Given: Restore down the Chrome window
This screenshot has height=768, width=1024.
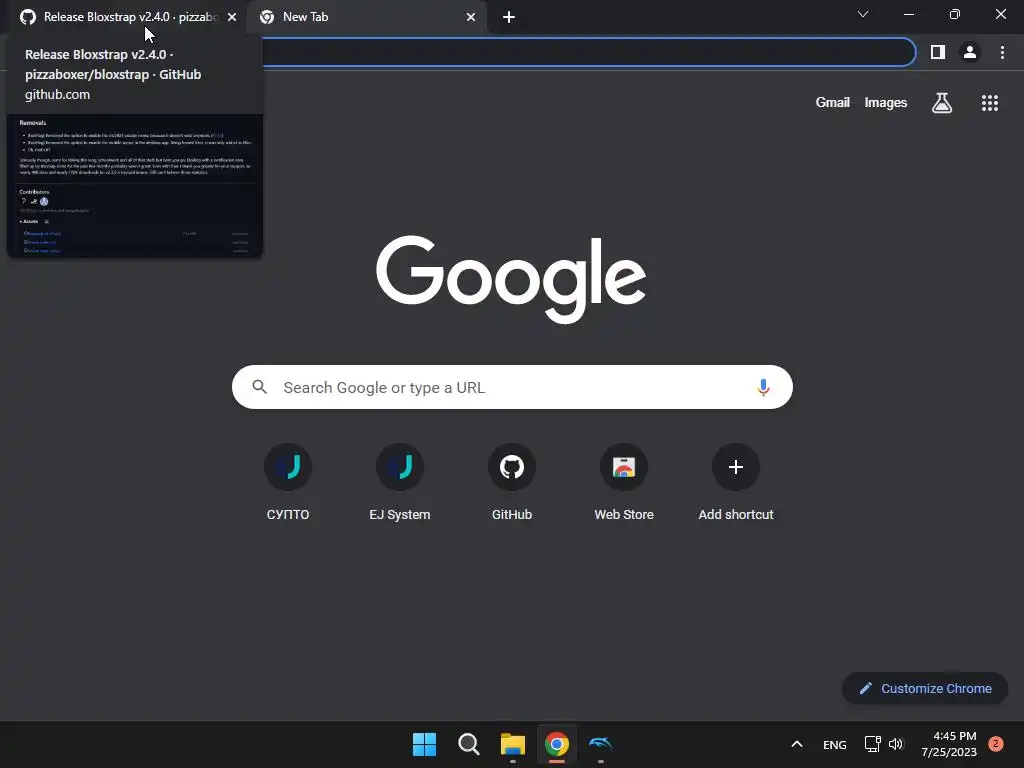Looking at the screenshot, I should pyautogui.click(x=955, y=14).
